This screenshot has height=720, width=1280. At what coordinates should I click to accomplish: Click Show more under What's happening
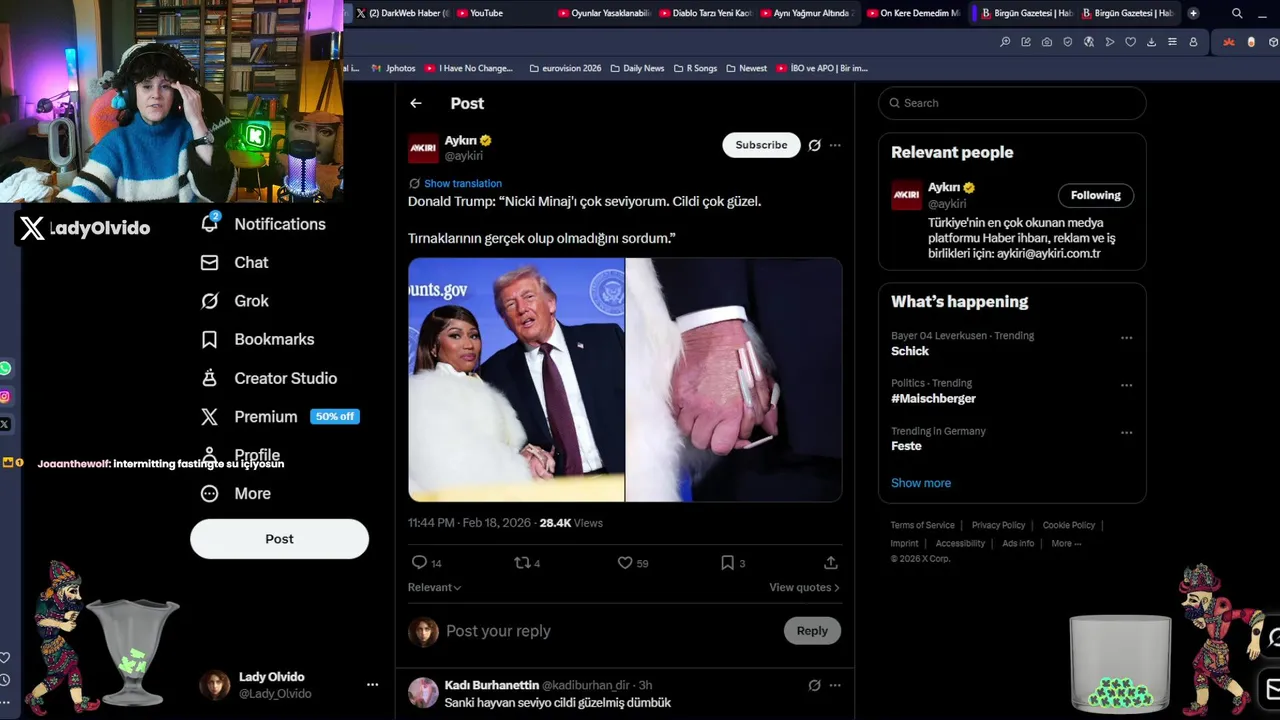[921, 483]
